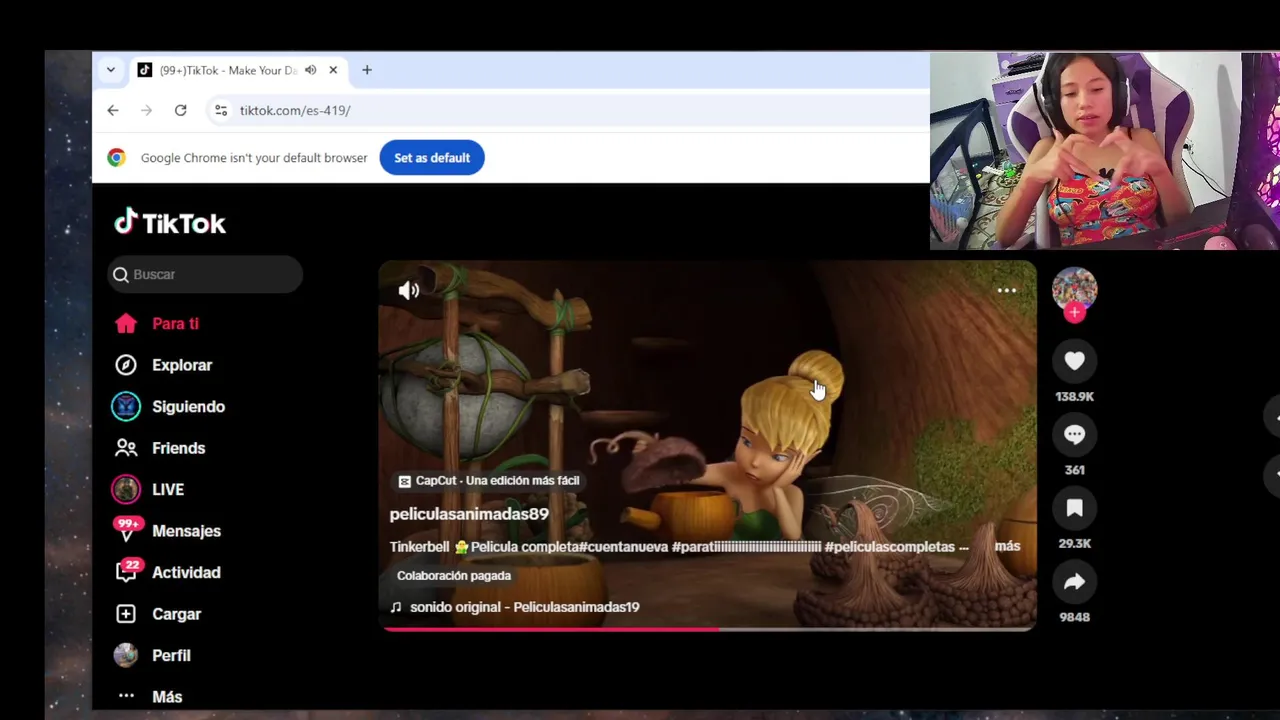Image resolution: width=1280 pixels, height=720 pixels.
Task: Expand the Más menu label
Action: pos(167,697)
